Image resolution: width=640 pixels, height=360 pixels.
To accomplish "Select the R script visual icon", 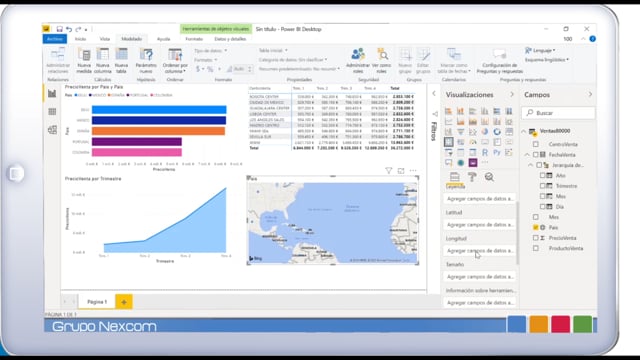I will [485, 152].
